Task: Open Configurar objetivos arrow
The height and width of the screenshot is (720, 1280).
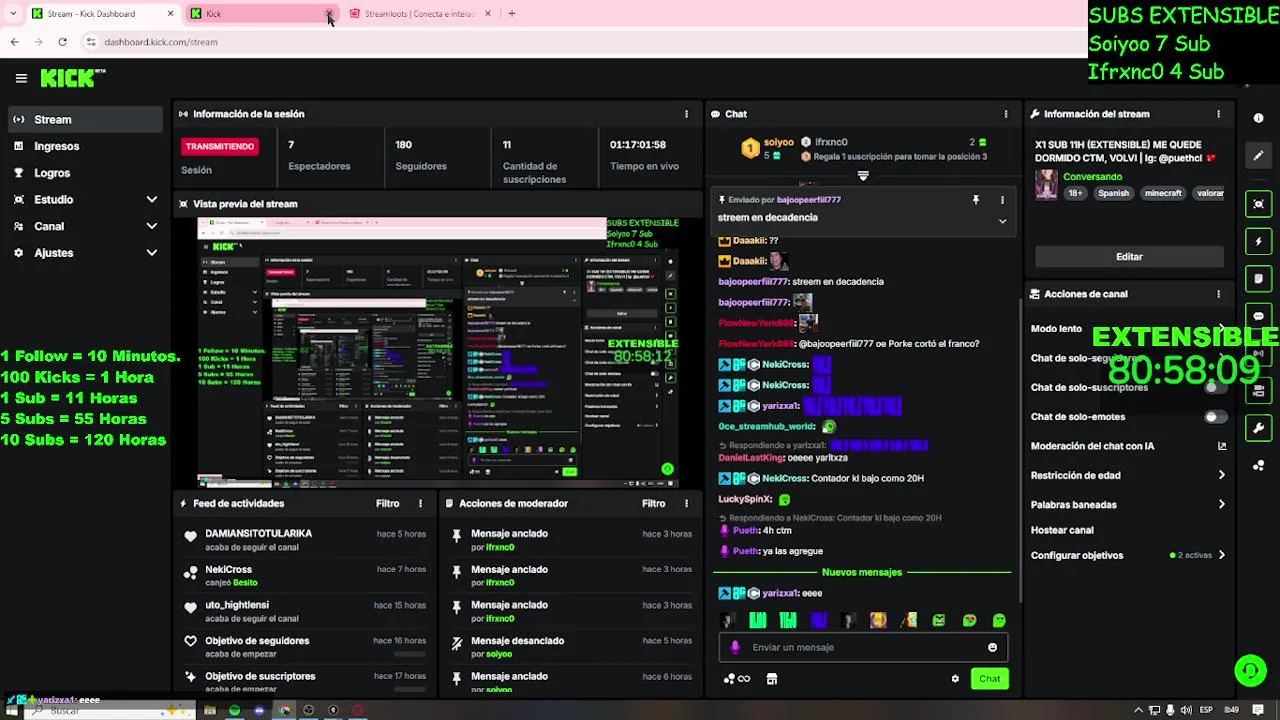Action: [1221, 555]
